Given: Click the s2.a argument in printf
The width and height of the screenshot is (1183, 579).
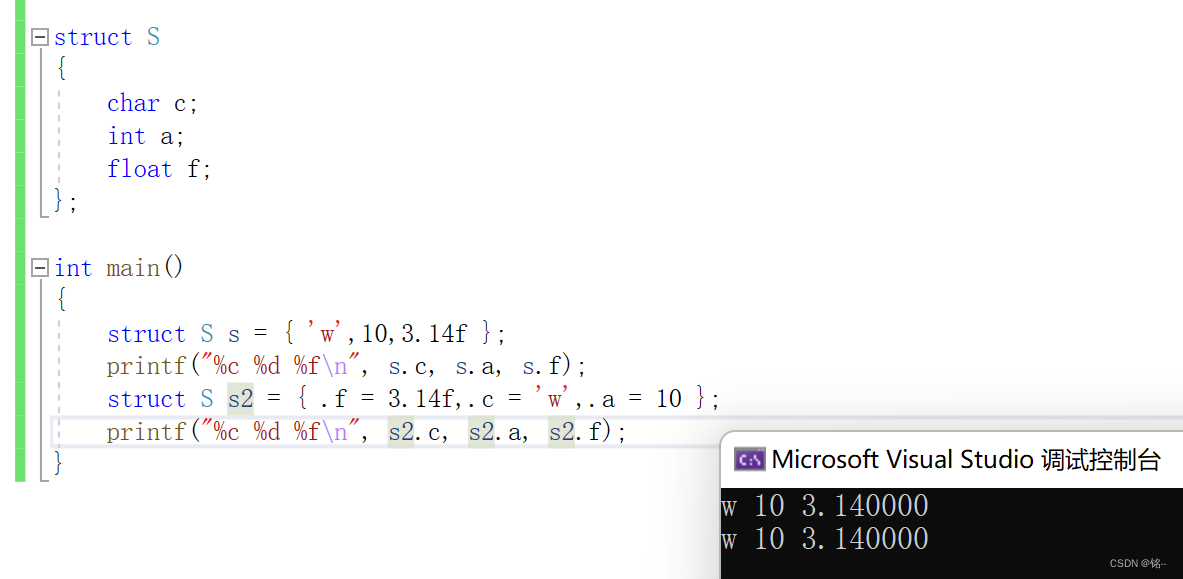Looking at the screenshot, I should point(493,433).
